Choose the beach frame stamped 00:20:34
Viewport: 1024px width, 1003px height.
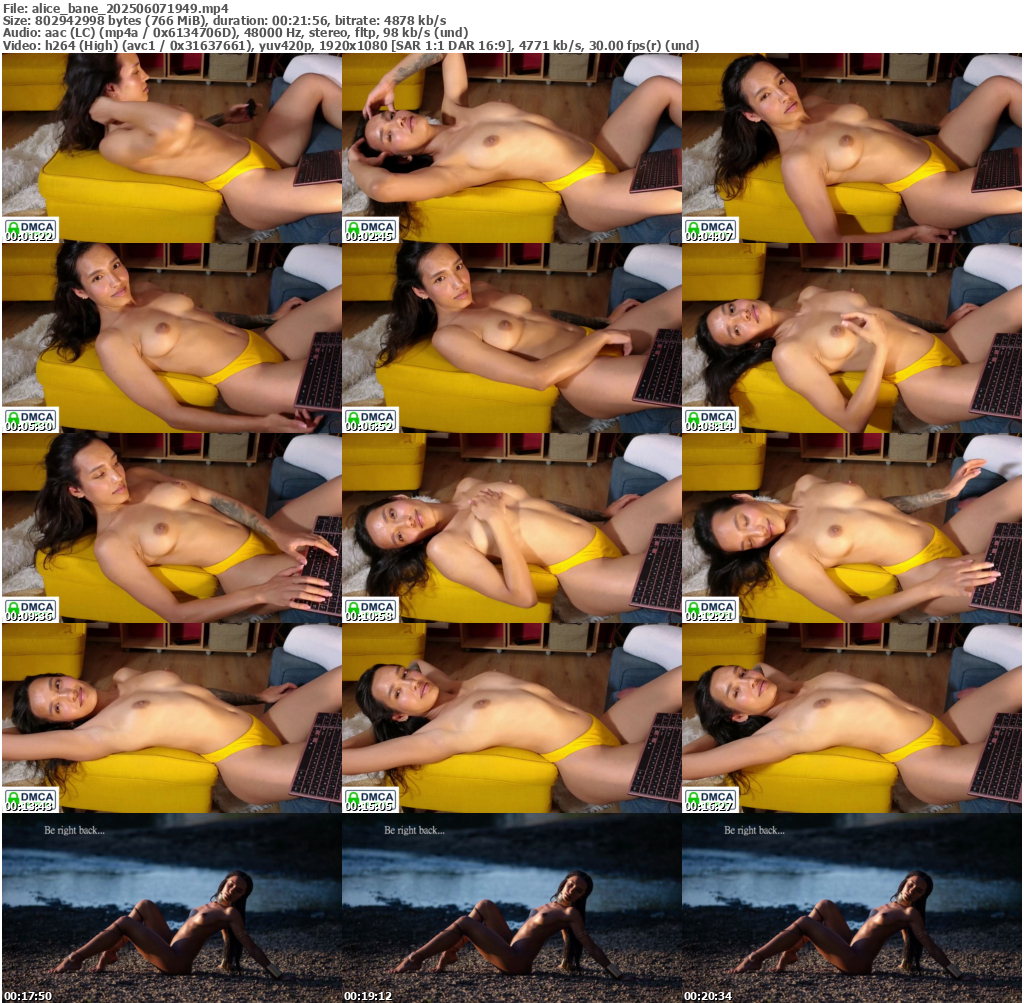click(x=852, y=908)
